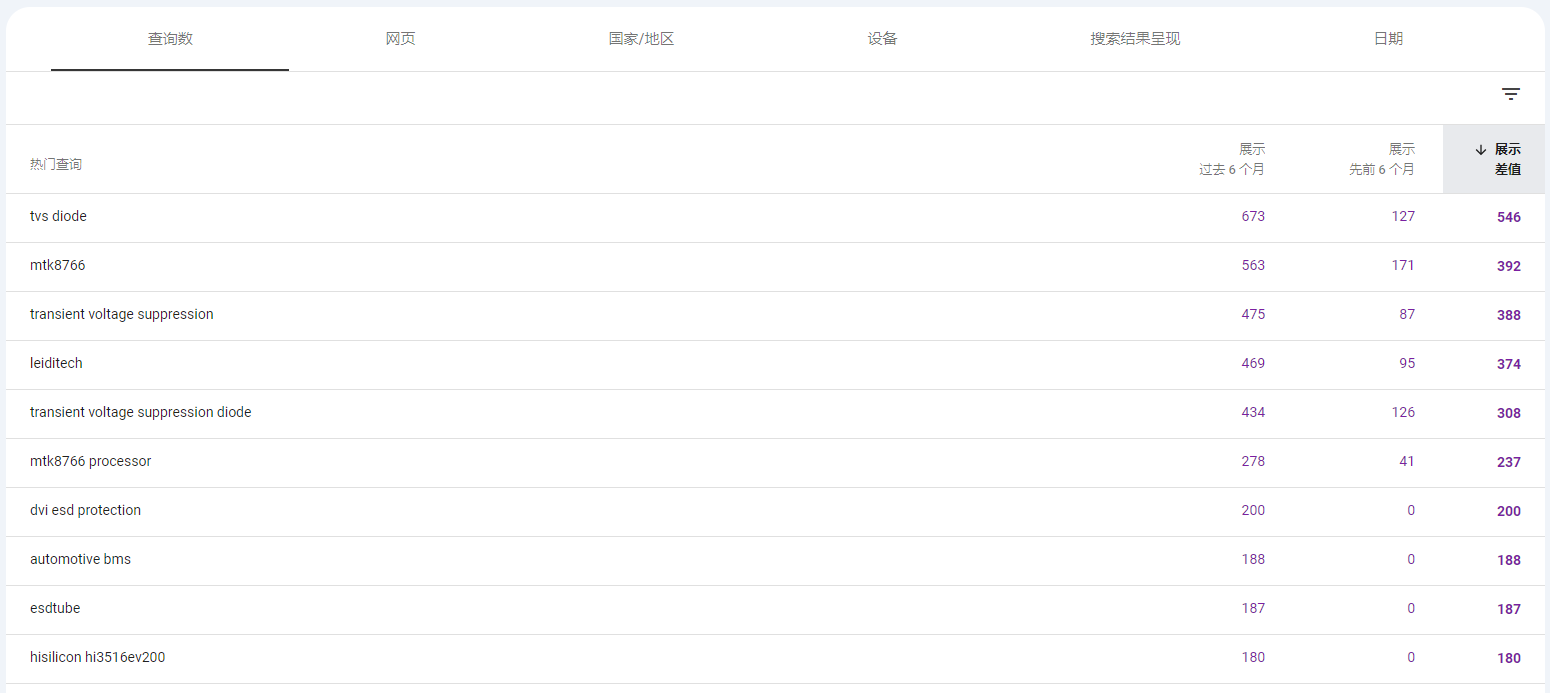Image resolution: width=1550 pixels, height=693 pixels.
Task: Click the 392 difference value
Action: coord(1509,266)
